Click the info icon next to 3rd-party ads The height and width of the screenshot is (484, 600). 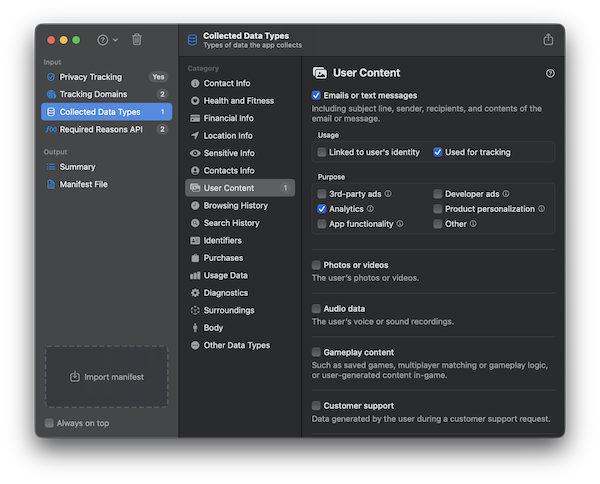tap(388, 194)
